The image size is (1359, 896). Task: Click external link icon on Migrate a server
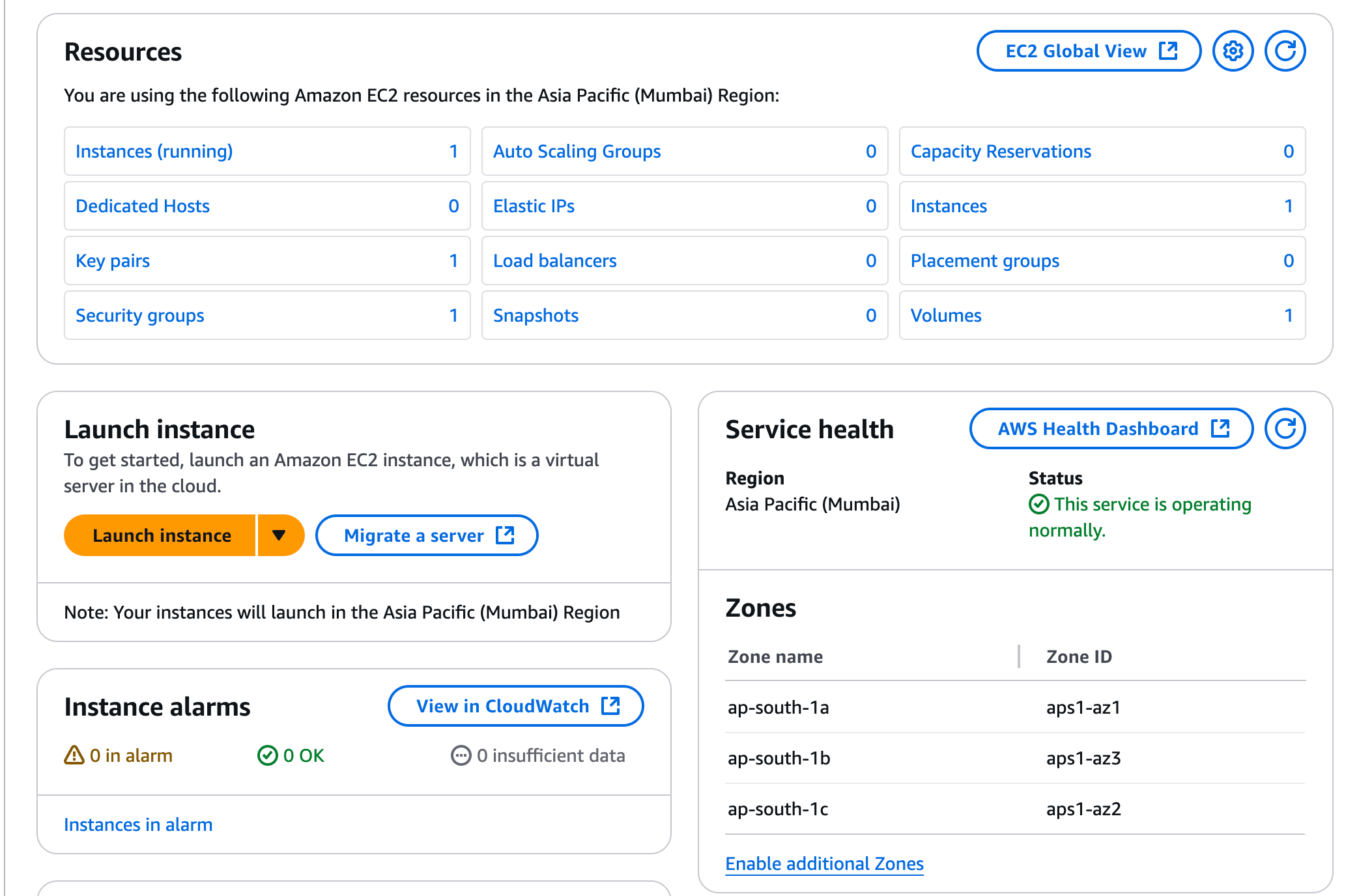coord(506,535)
